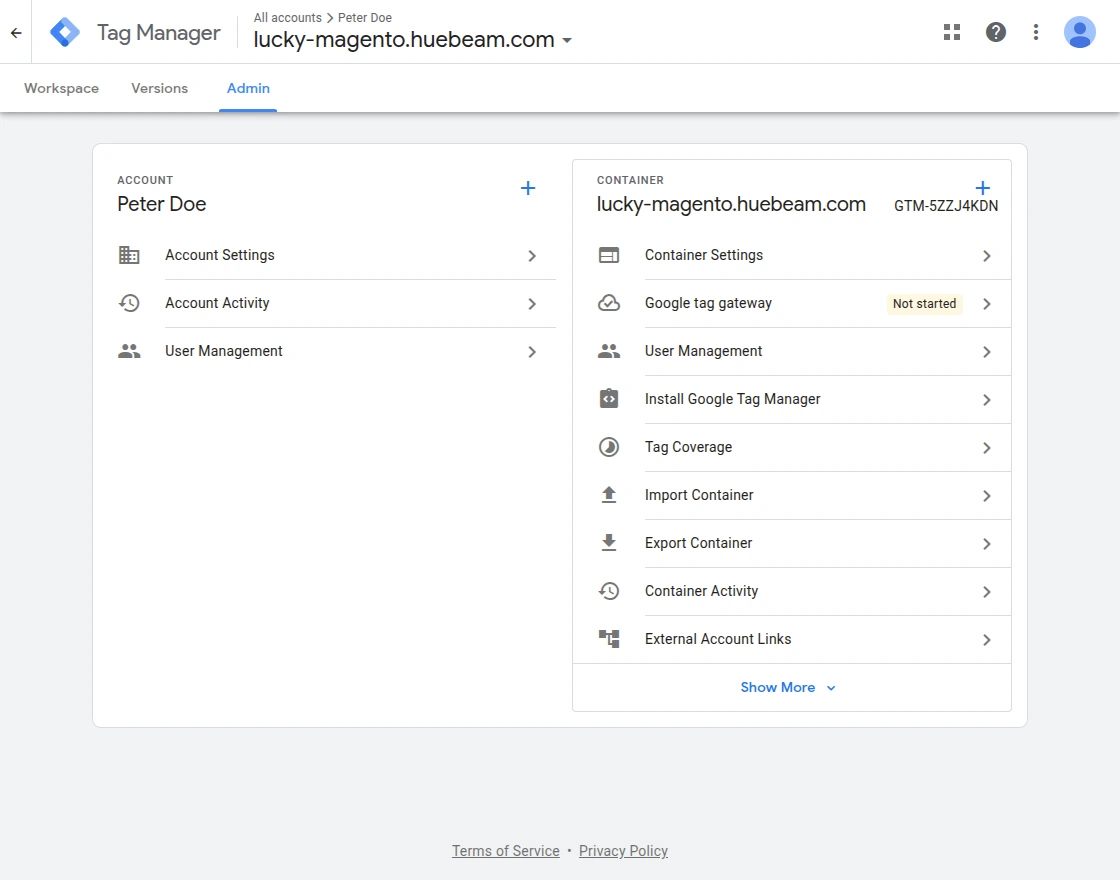Open Account Settings
Image resolution: width=1120 pixels, height=880 pixels.
336,255
